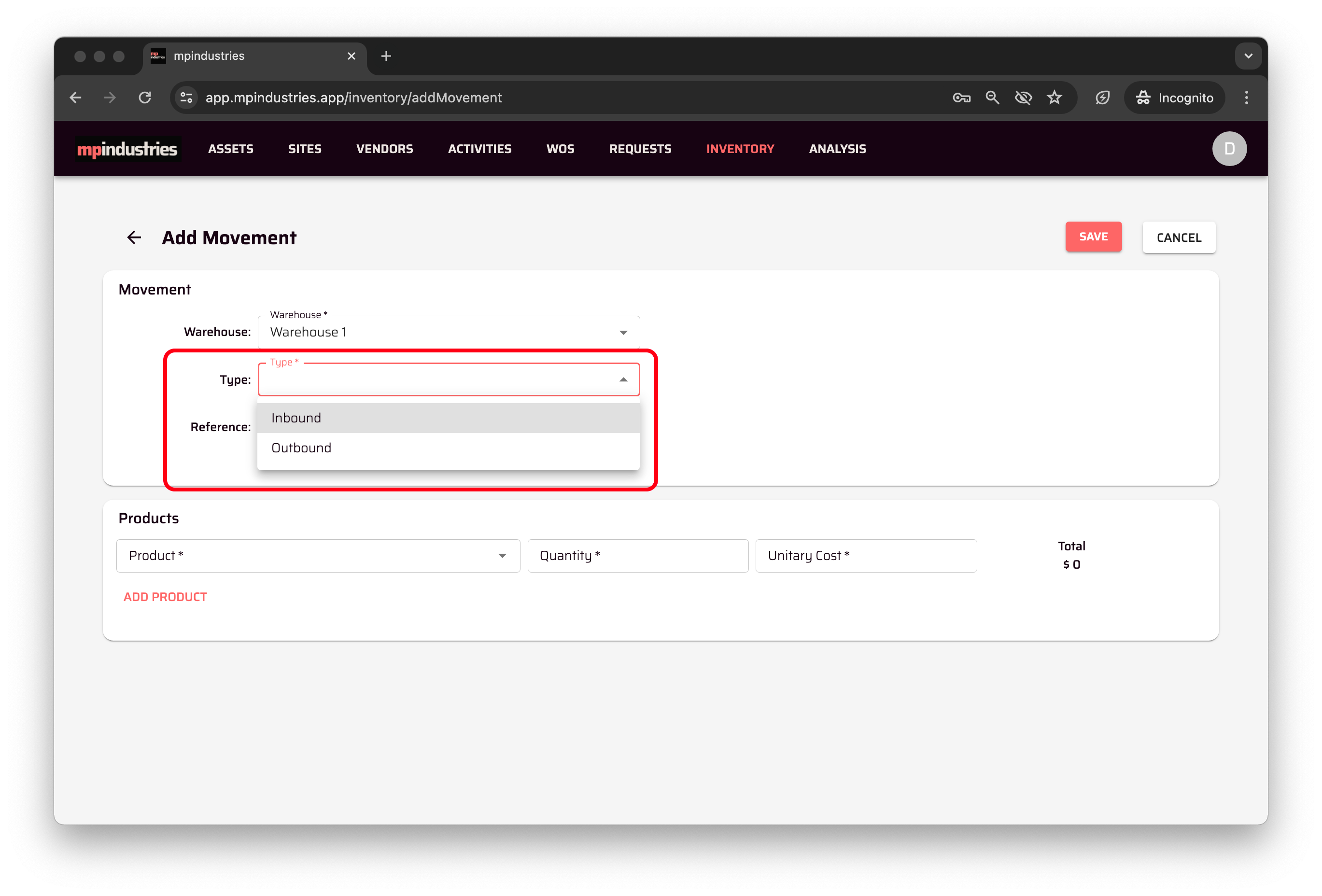Select Inbound movement type
Screen dimensions: 1322x896
click(x=448, y=418)
